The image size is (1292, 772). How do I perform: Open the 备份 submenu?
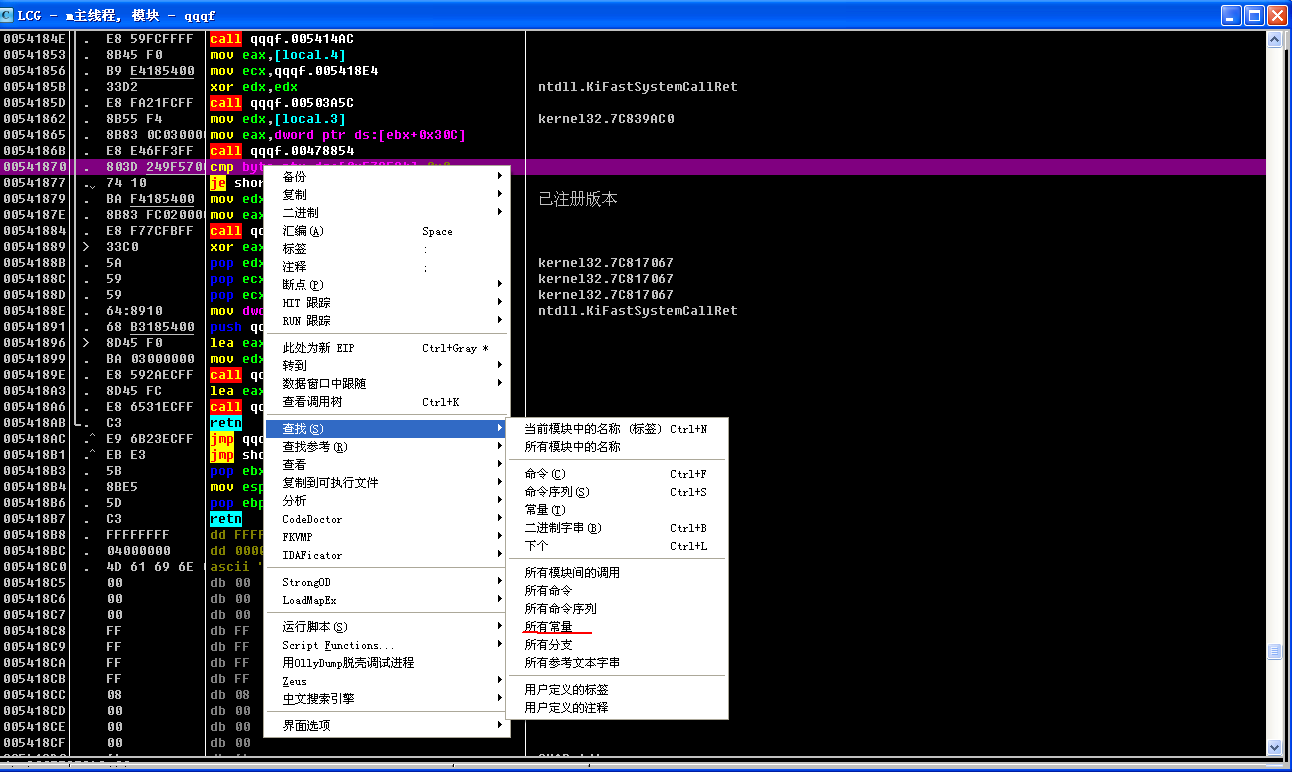[387, 176]
